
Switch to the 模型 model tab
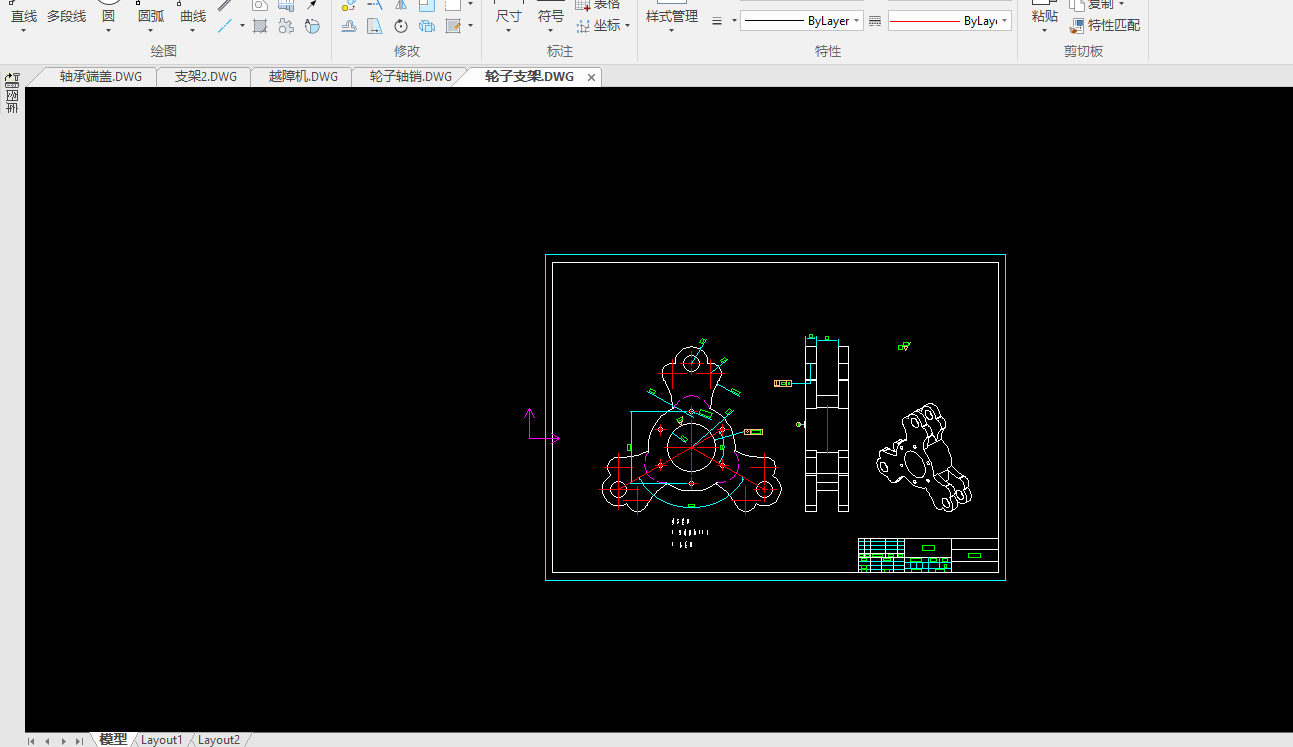tap(113, 739)
